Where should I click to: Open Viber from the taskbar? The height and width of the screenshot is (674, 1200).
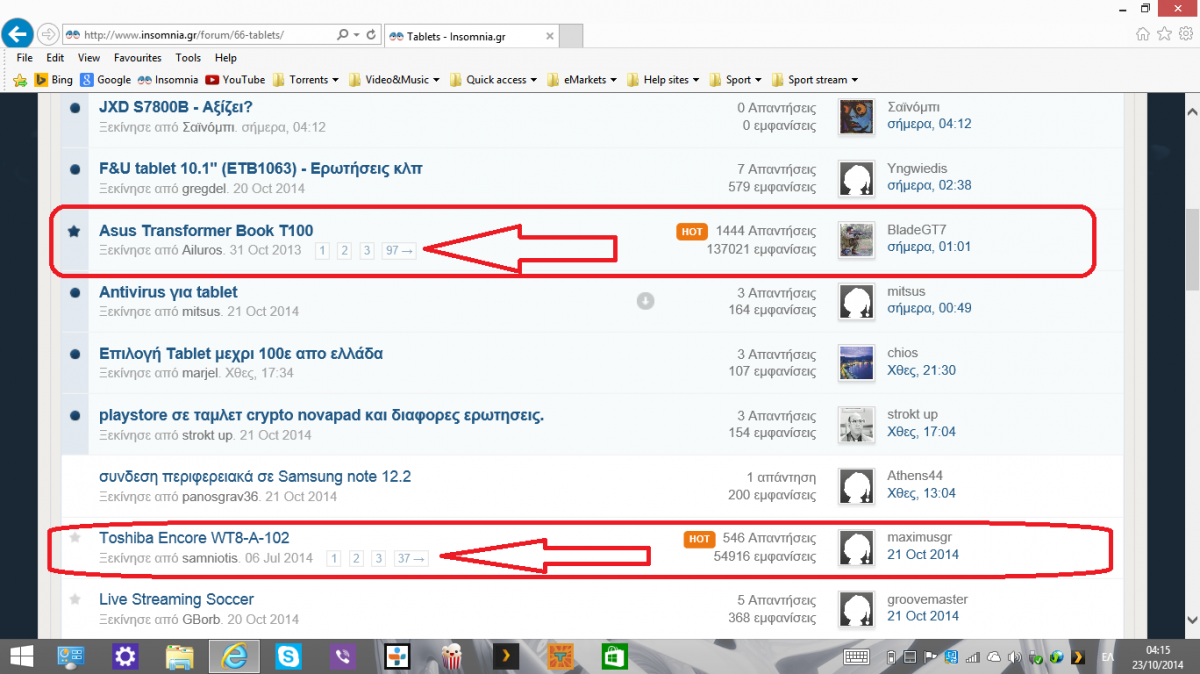pyautogui.click(x=344, y=656)
